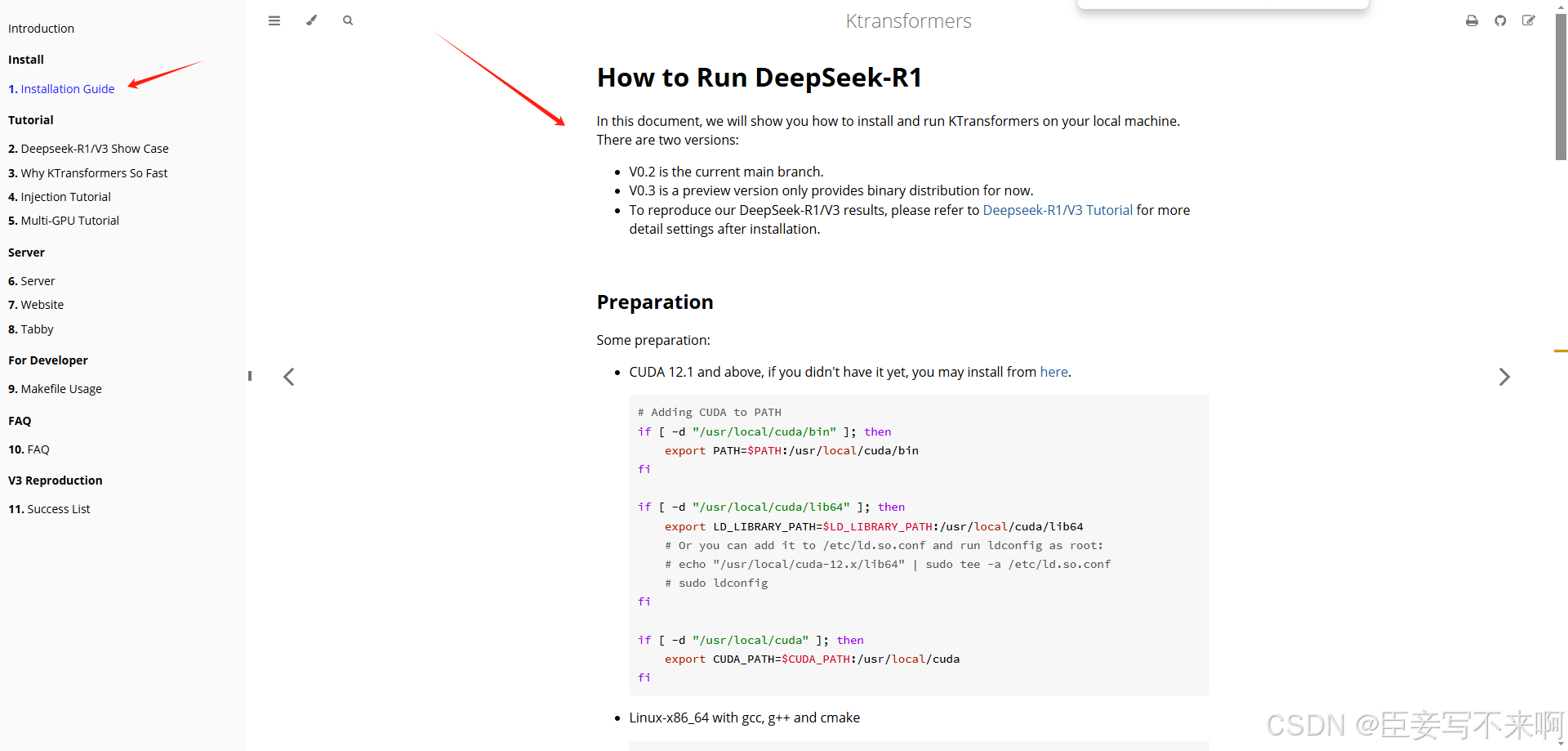1568x751 pixels.
Task: Click the 'Some preparation:' paragraph
Action: click(653, 340)
